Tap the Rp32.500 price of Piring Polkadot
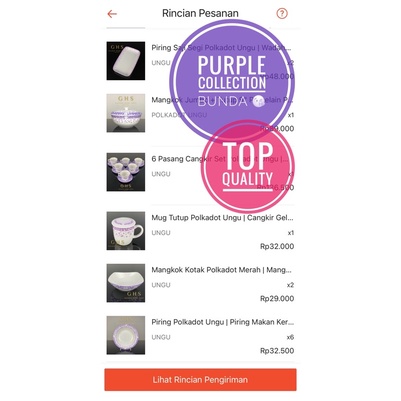Image resolution: width=401 pixels, height=401 pixels. [277, 351]
